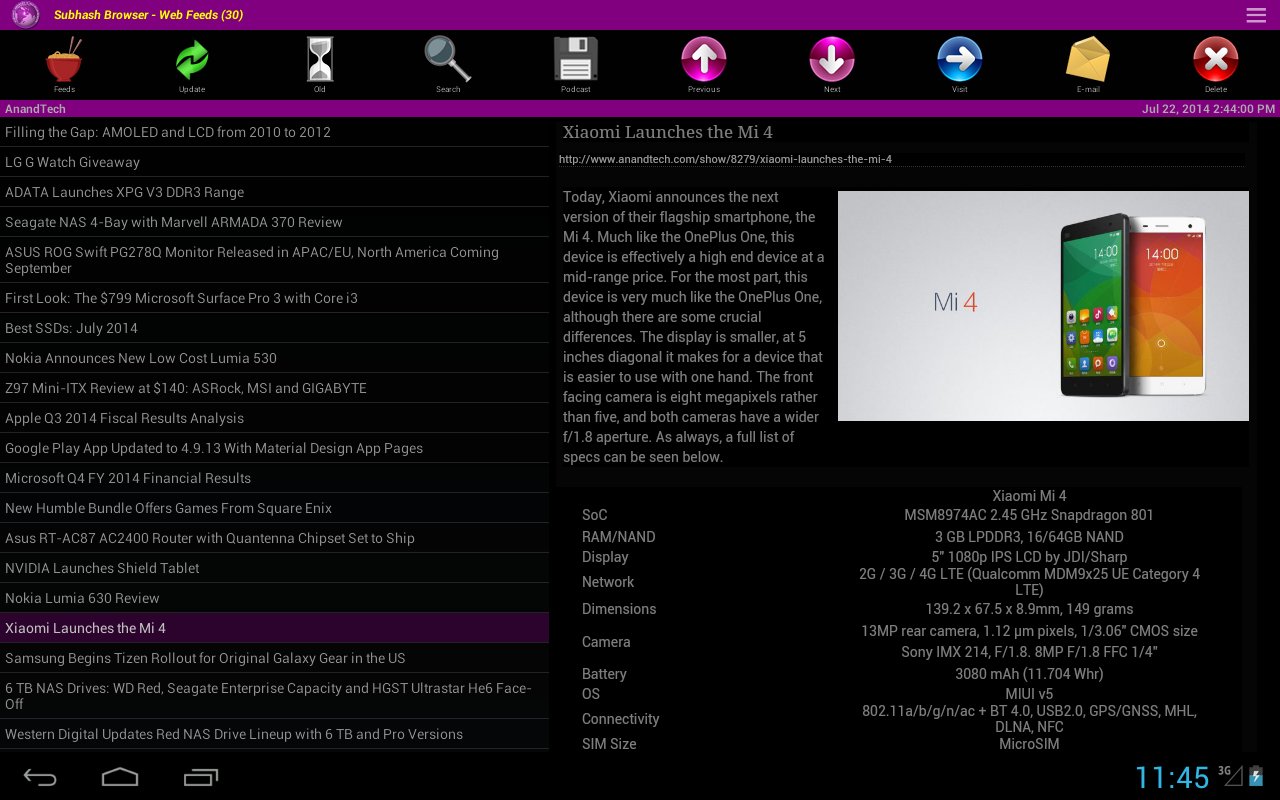This screenshot has height=800, width=1280.
Task: Open Android Recent Apps button
Action: (200, 777)
